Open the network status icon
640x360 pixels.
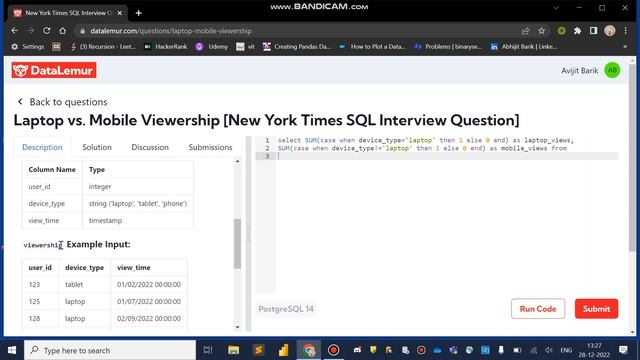click(533, 350)
